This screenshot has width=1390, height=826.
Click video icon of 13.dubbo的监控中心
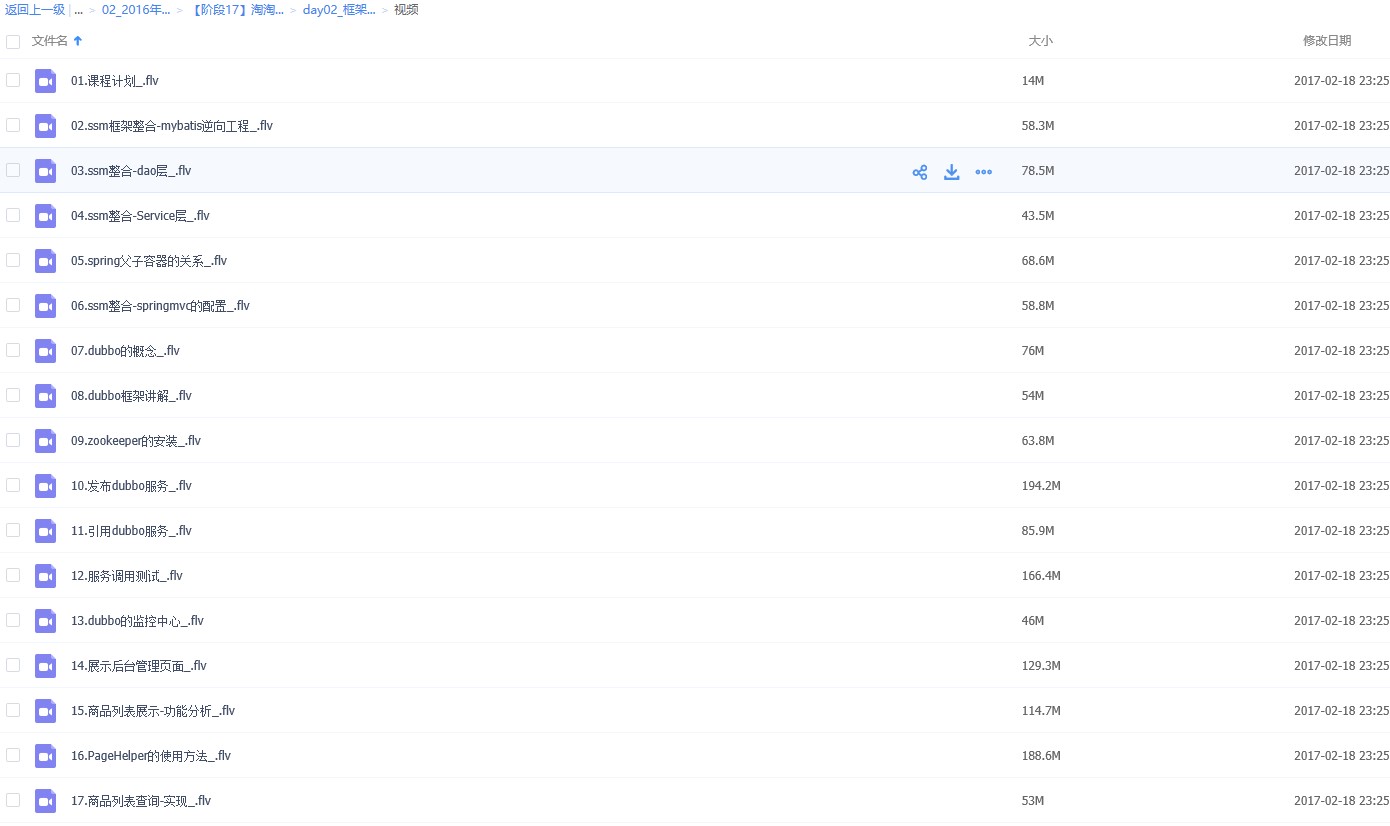45,621
